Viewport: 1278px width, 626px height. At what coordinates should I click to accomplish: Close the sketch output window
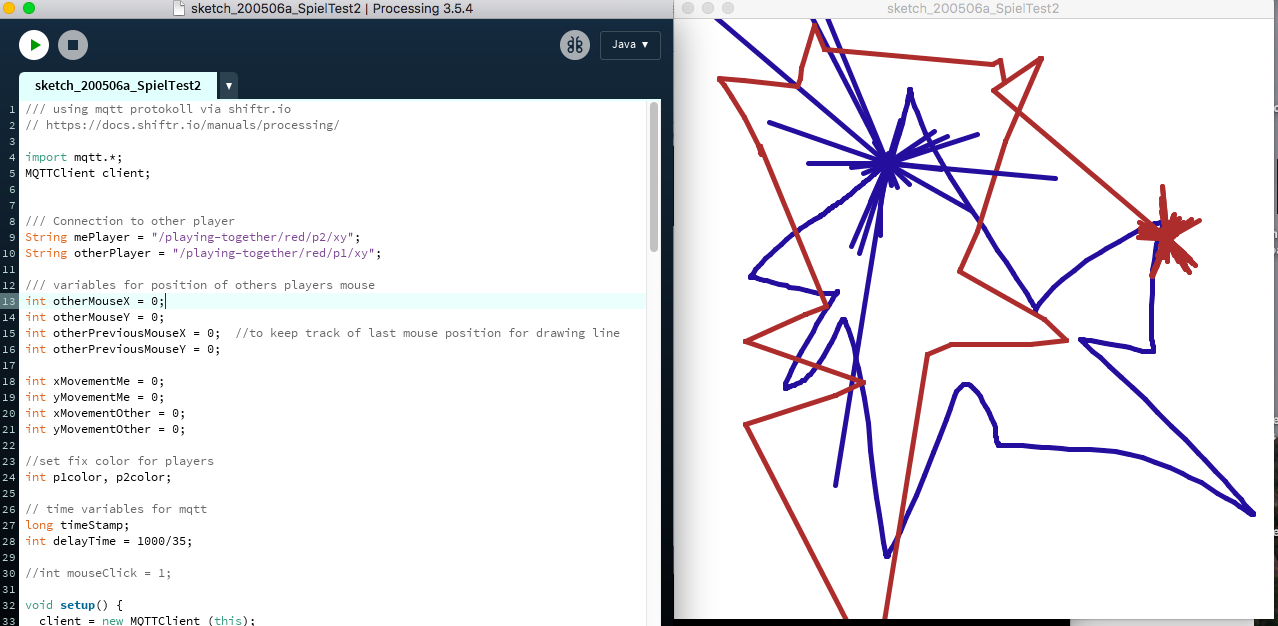[x=688, y=8]
